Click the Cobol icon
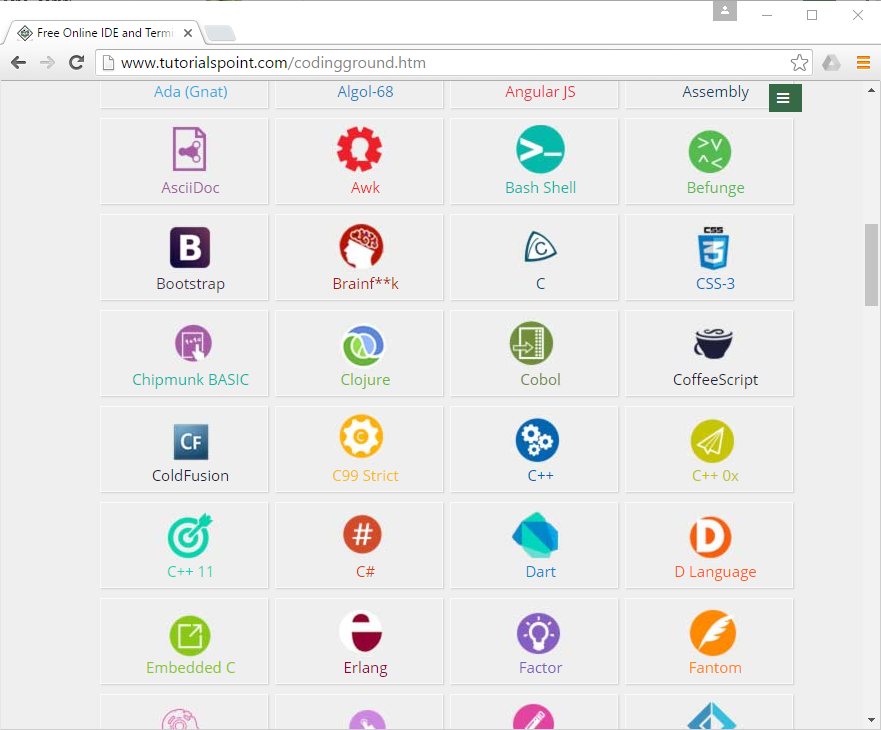881x730 pixels. tap(532, 343)
